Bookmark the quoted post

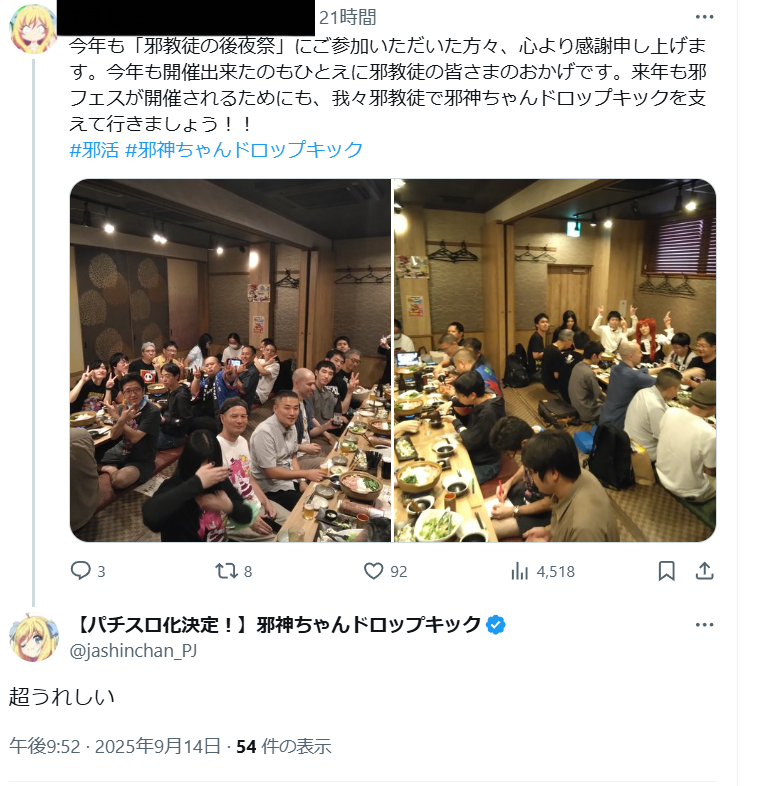(x=666, y=571)
